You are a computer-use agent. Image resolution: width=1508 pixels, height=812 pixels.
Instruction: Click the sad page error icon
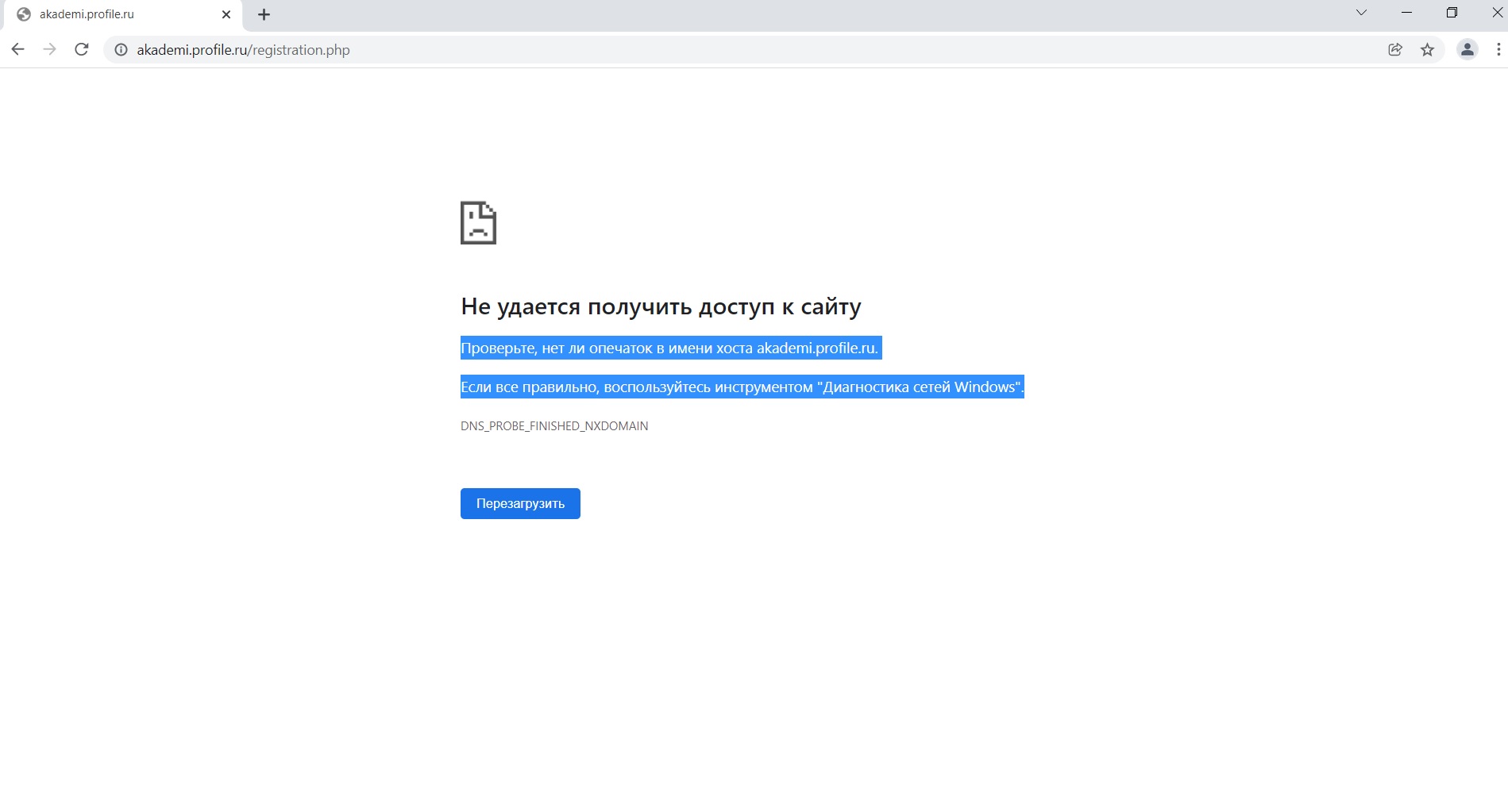(478, 223)
